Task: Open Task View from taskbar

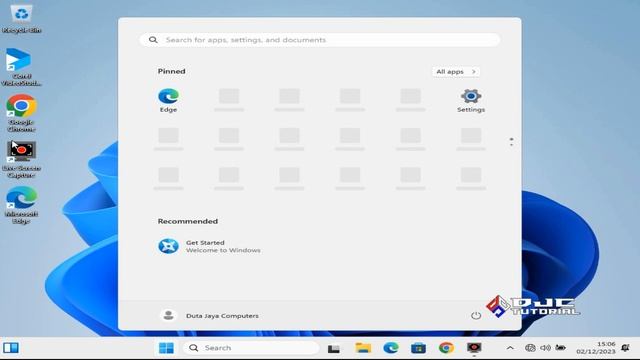Action: click(334, 348)
